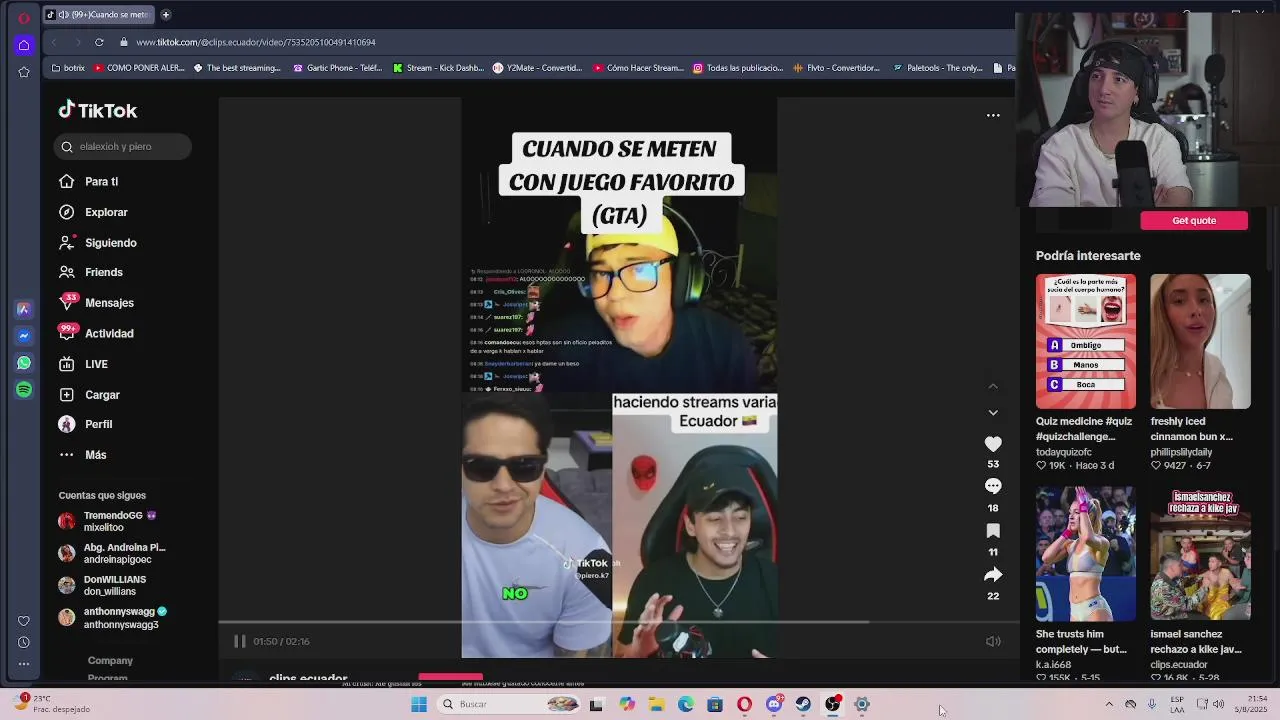Open the Stream - Kick Dashb... bookmark
The image size is (1280, 720).
(438, 68)
